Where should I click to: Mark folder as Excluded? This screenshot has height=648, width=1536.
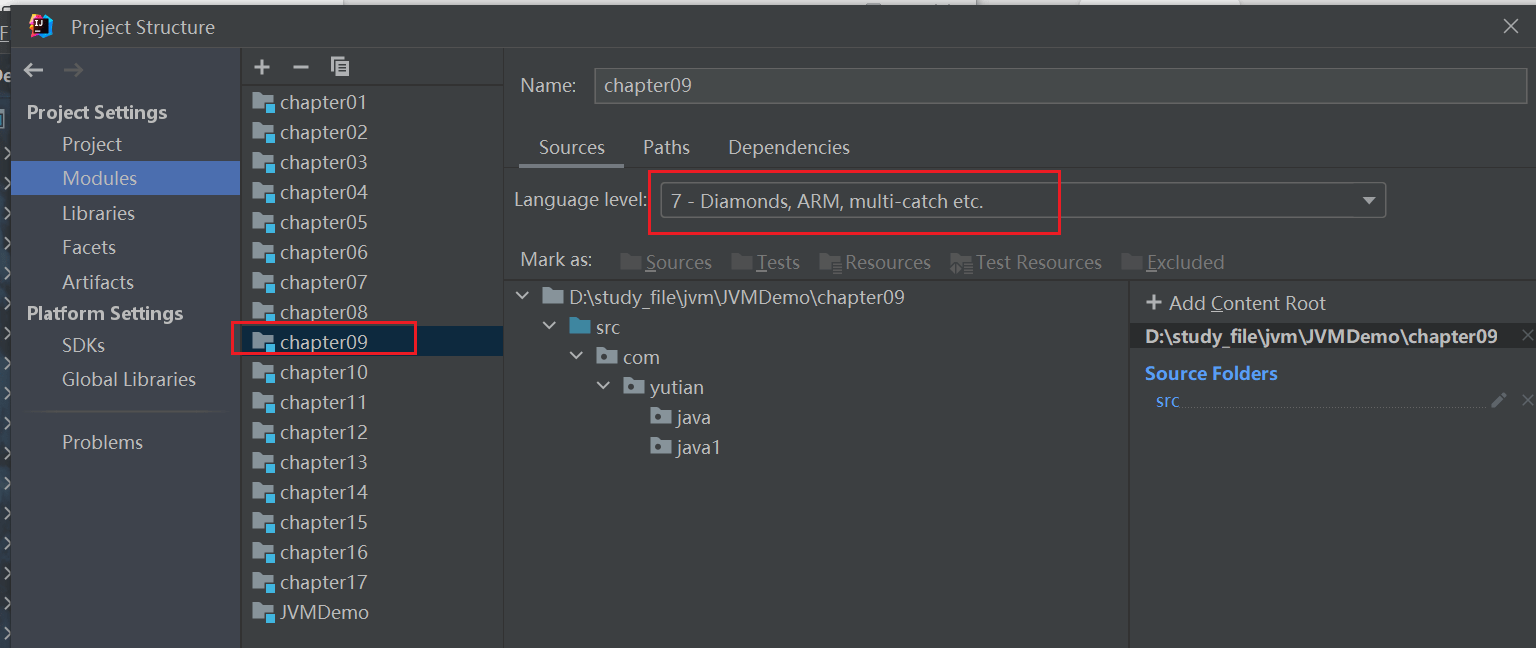pyautogui.click(x=1173, y=262)
